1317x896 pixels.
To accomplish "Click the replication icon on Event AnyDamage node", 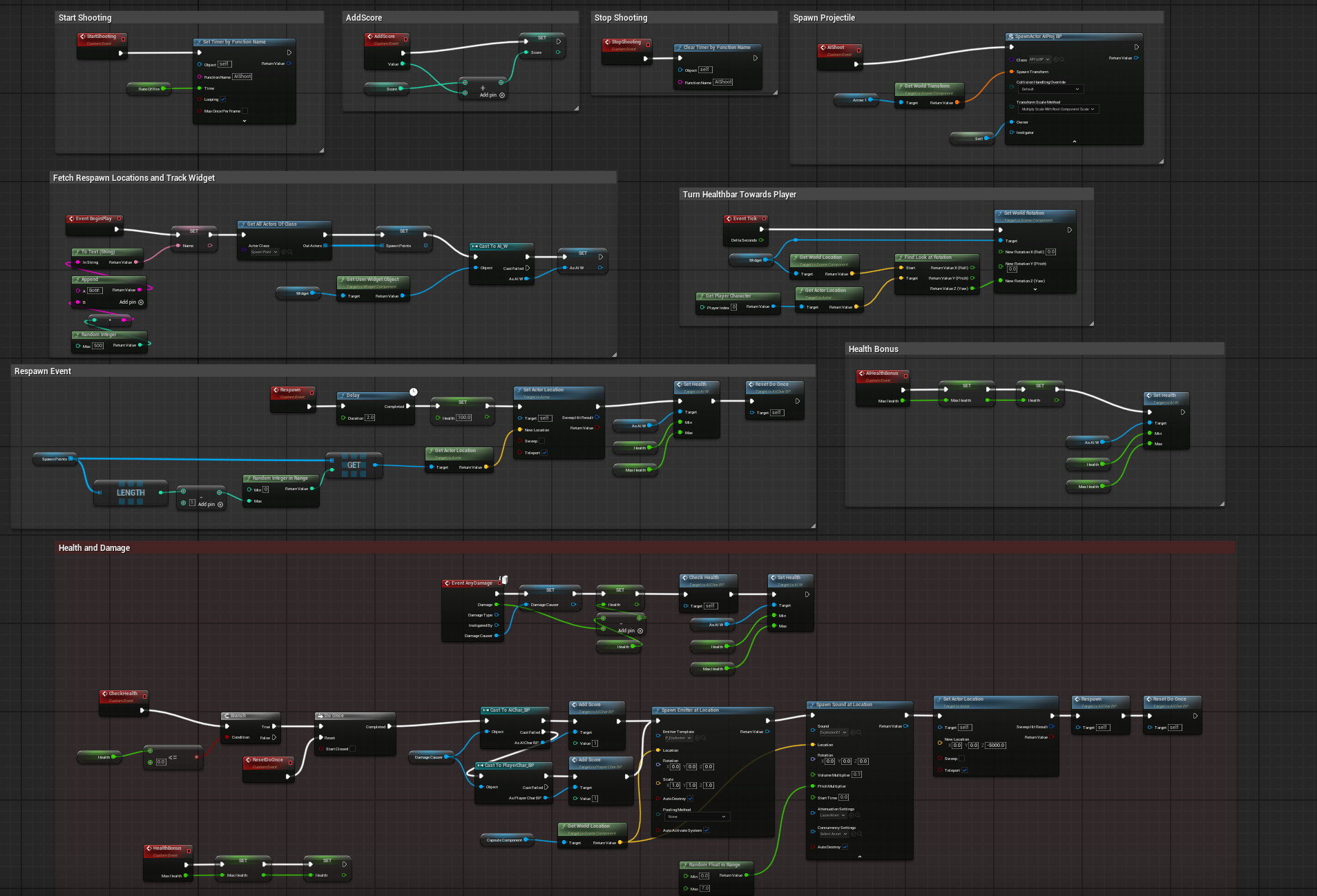I will [504, 580].
